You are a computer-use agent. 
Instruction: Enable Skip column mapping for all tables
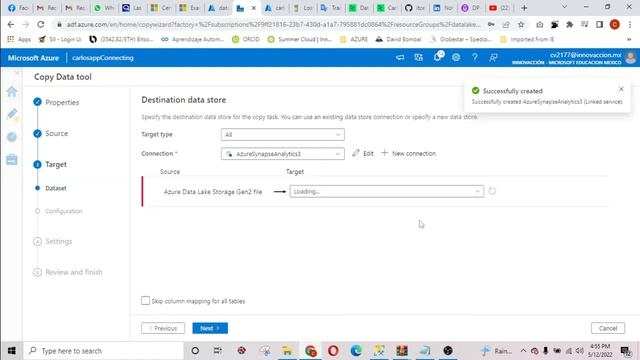coord(145,301)
